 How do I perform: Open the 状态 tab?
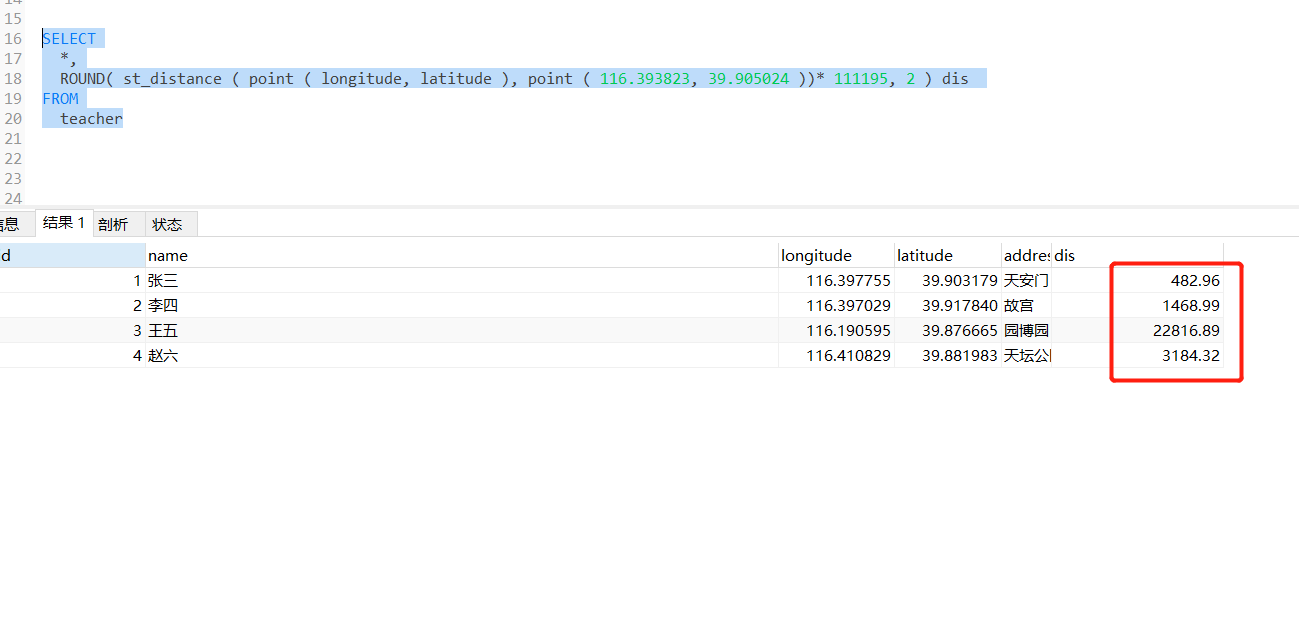[x=167, y=224]
